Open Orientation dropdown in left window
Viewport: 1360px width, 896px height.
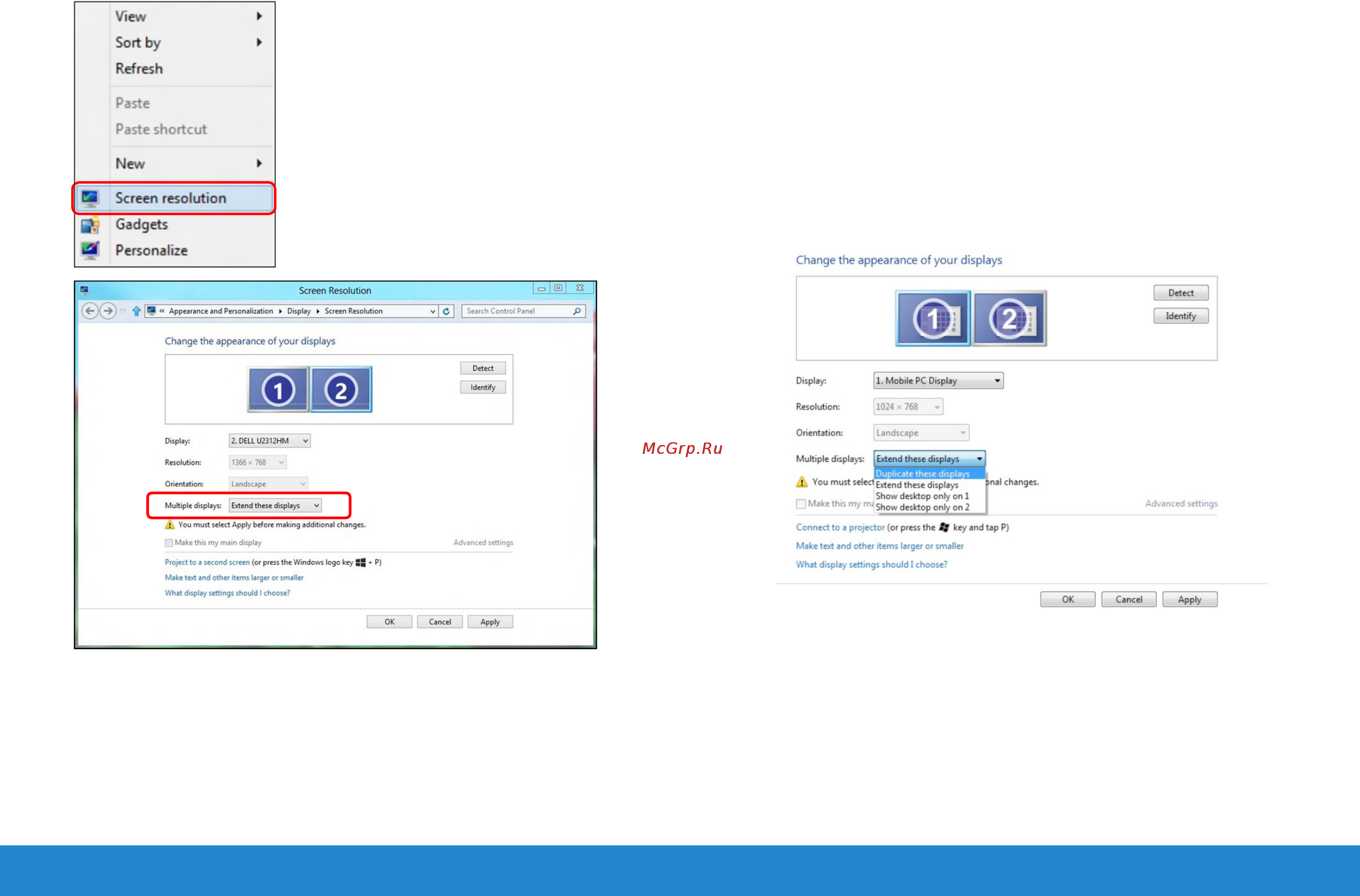(x=269, y=483)
